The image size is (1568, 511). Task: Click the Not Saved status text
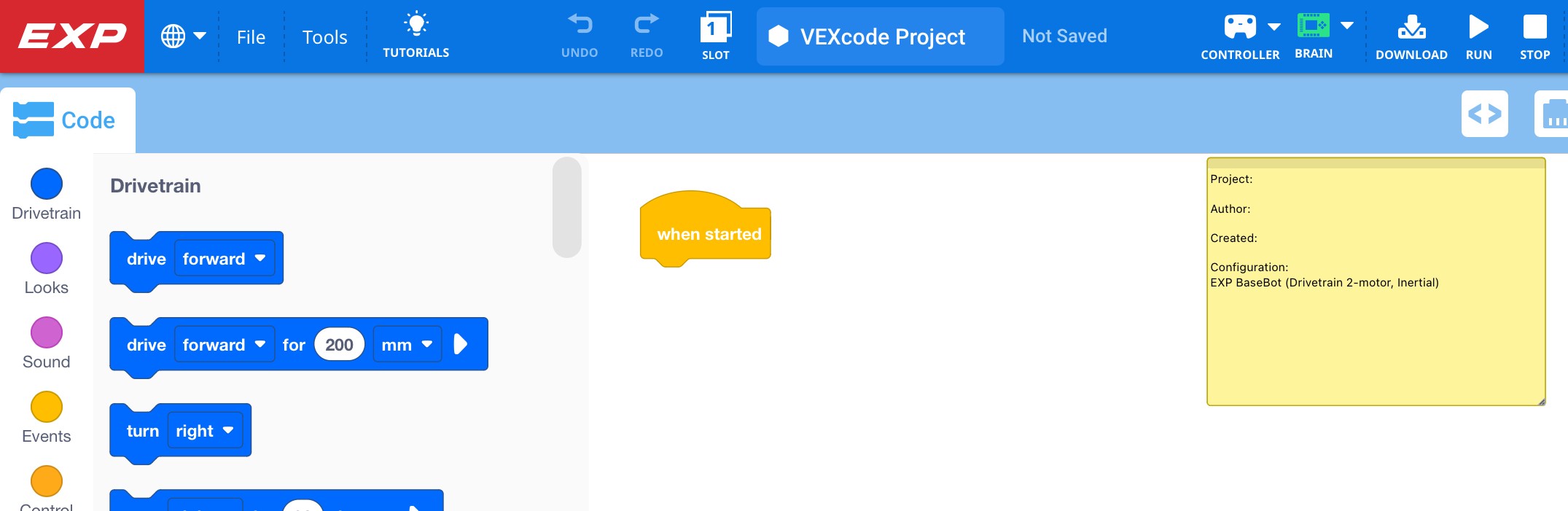[1064, 35]
